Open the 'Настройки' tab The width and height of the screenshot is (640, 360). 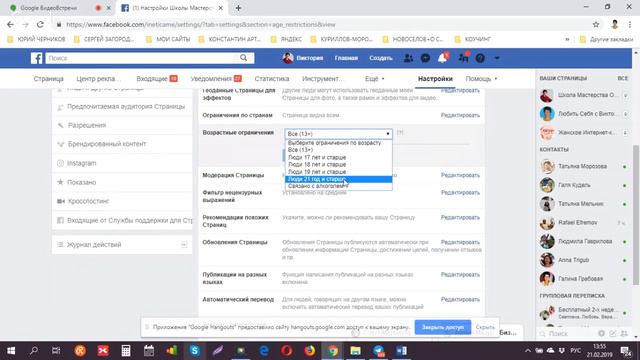tap(435, 79)
